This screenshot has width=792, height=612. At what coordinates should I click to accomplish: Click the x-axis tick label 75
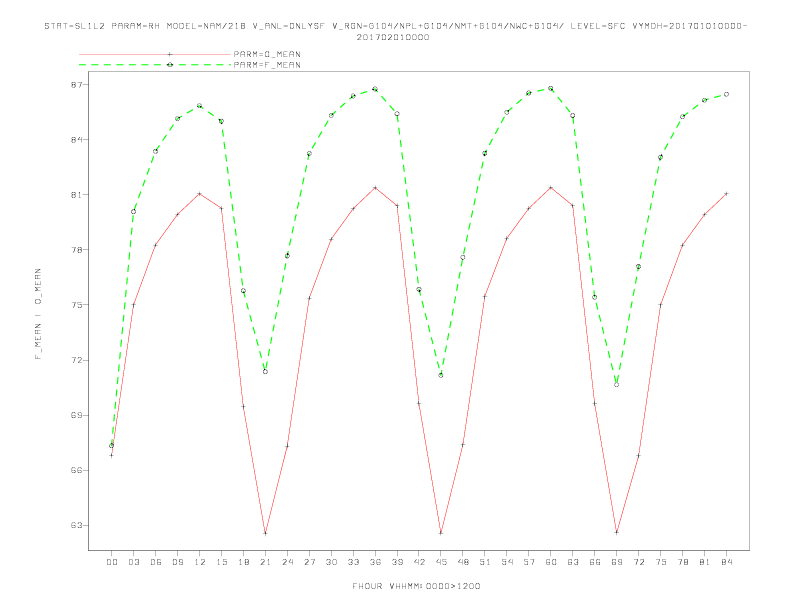(x=661, y=562)
